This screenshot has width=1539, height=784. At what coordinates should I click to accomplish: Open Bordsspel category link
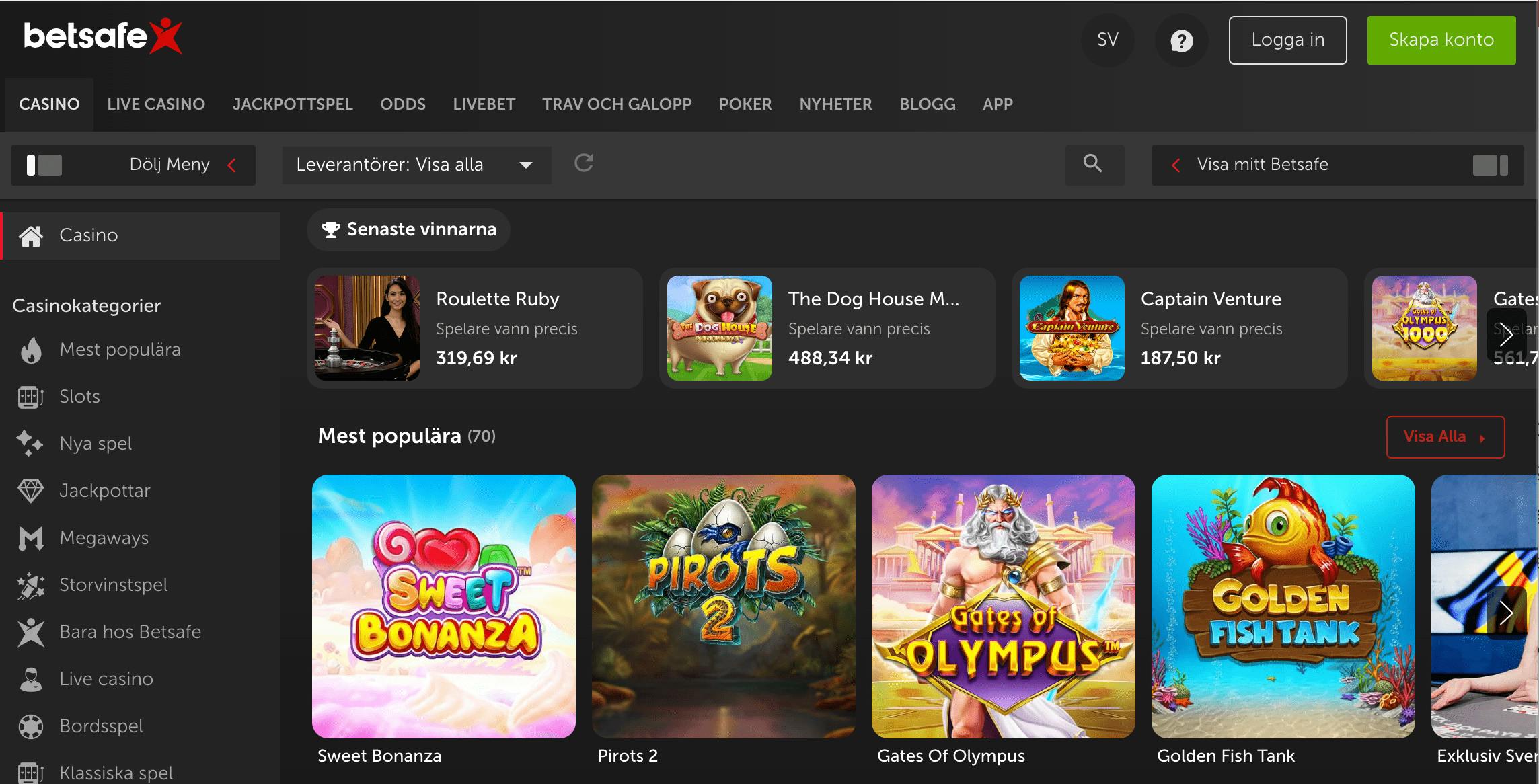click(x=102, y=726)
